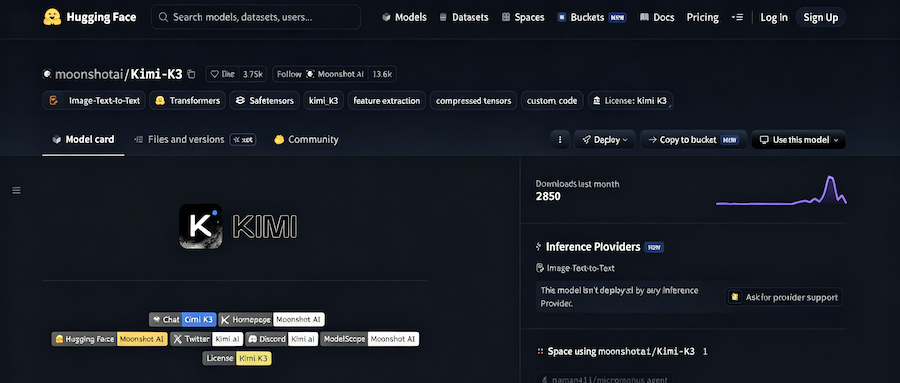Click the Sign Up button
This screenshot has width=900, height=383.
click(820, 17)
